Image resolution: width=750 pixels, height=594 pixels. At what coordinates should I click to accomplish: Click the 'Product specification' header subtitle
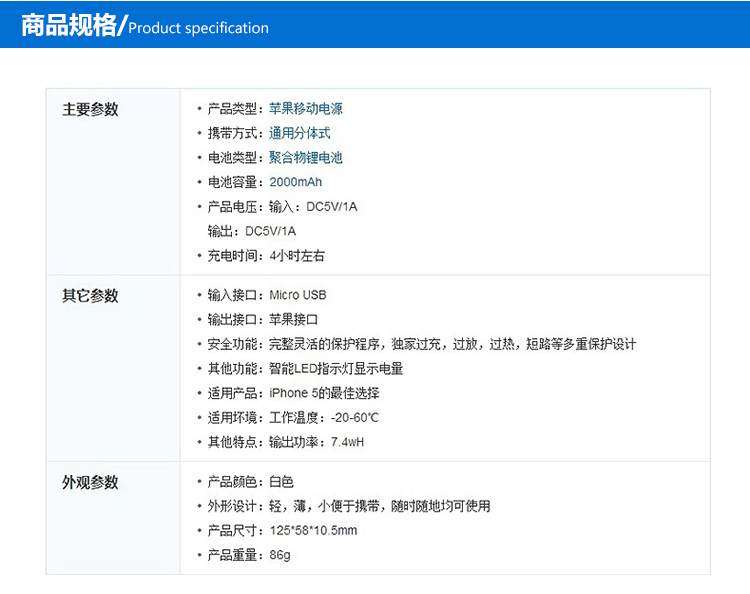click(x=198, y=28)
